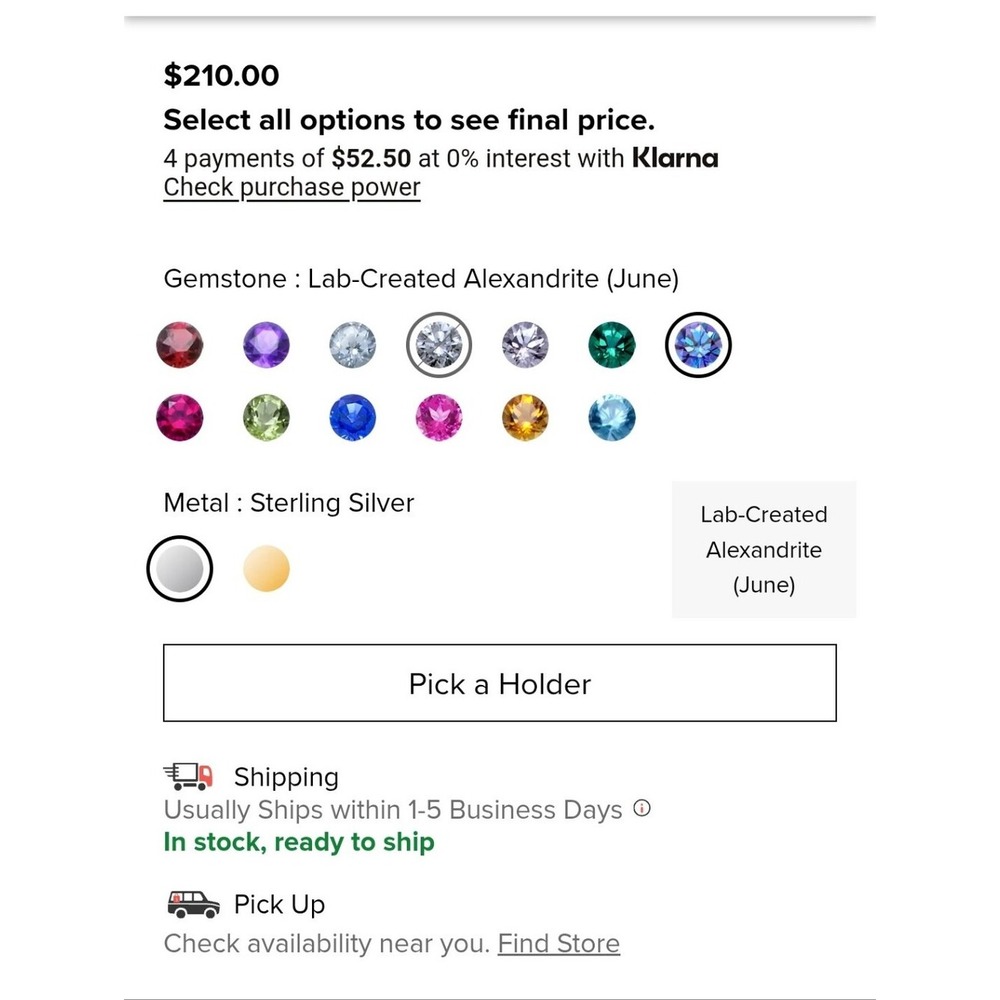1000x1000 pixels.
Task: Open the Check purchase power link
Action: [x=292, y=188]
